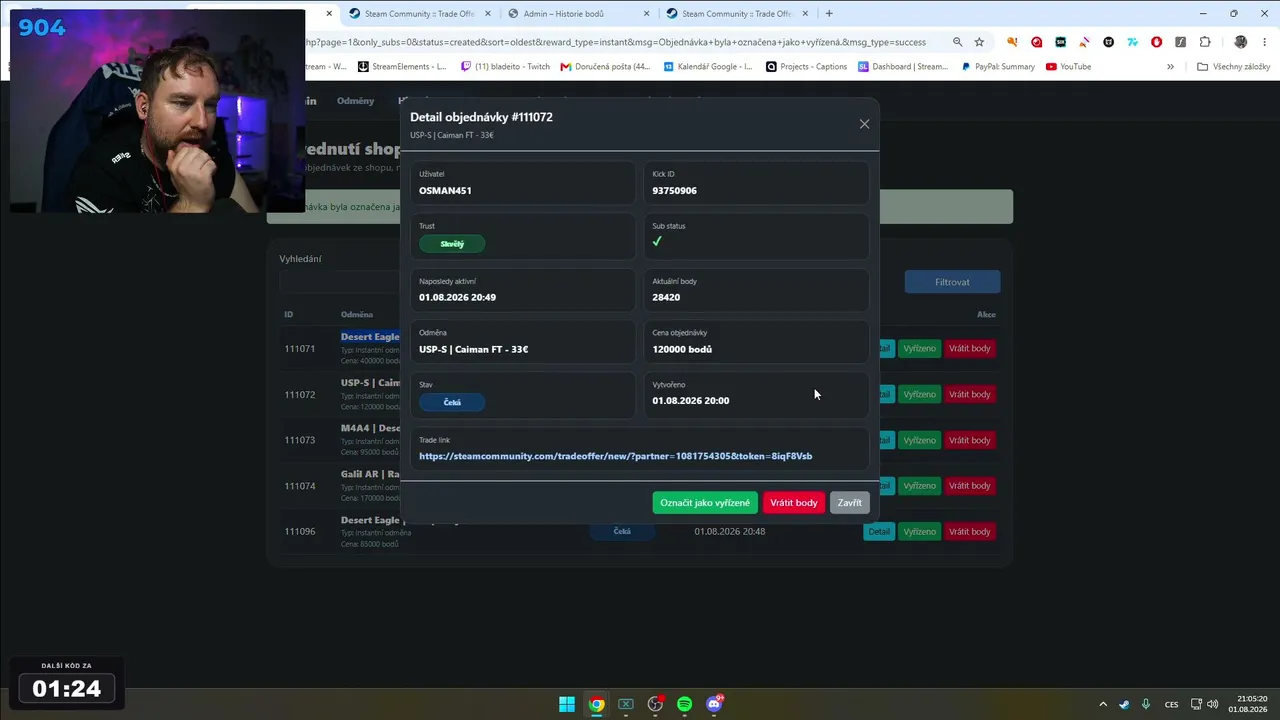Click 'Vyřízeno' for order 111074
Viewport: 1280px width, 720px height.
[919, 486]
